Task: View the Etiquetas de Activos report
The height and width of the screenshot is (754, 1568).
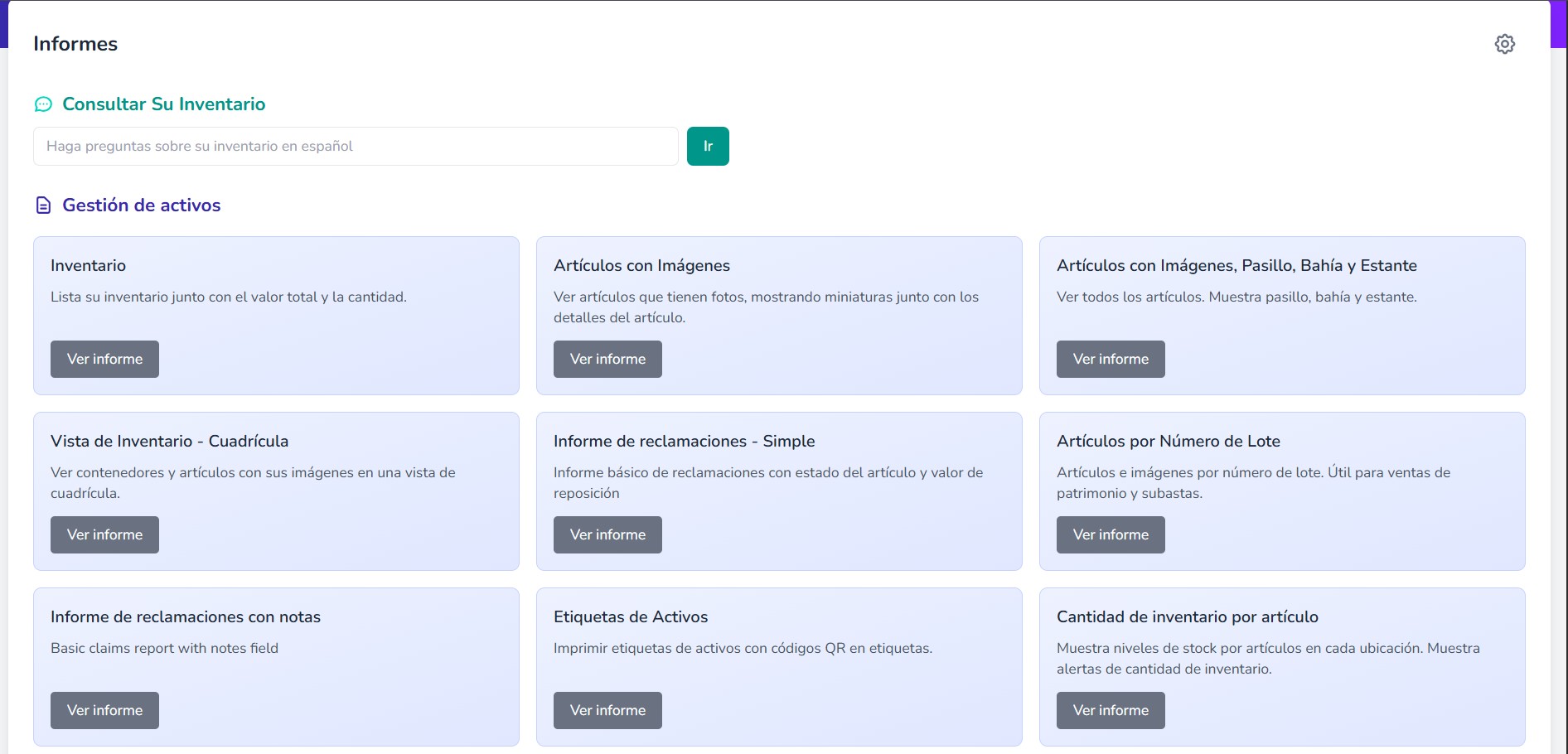Action: 607,711
